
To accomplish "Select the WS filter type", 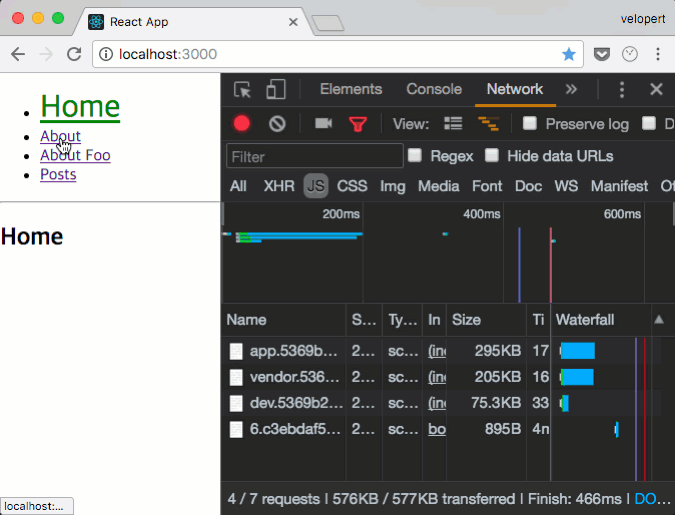I will [566, 186].
